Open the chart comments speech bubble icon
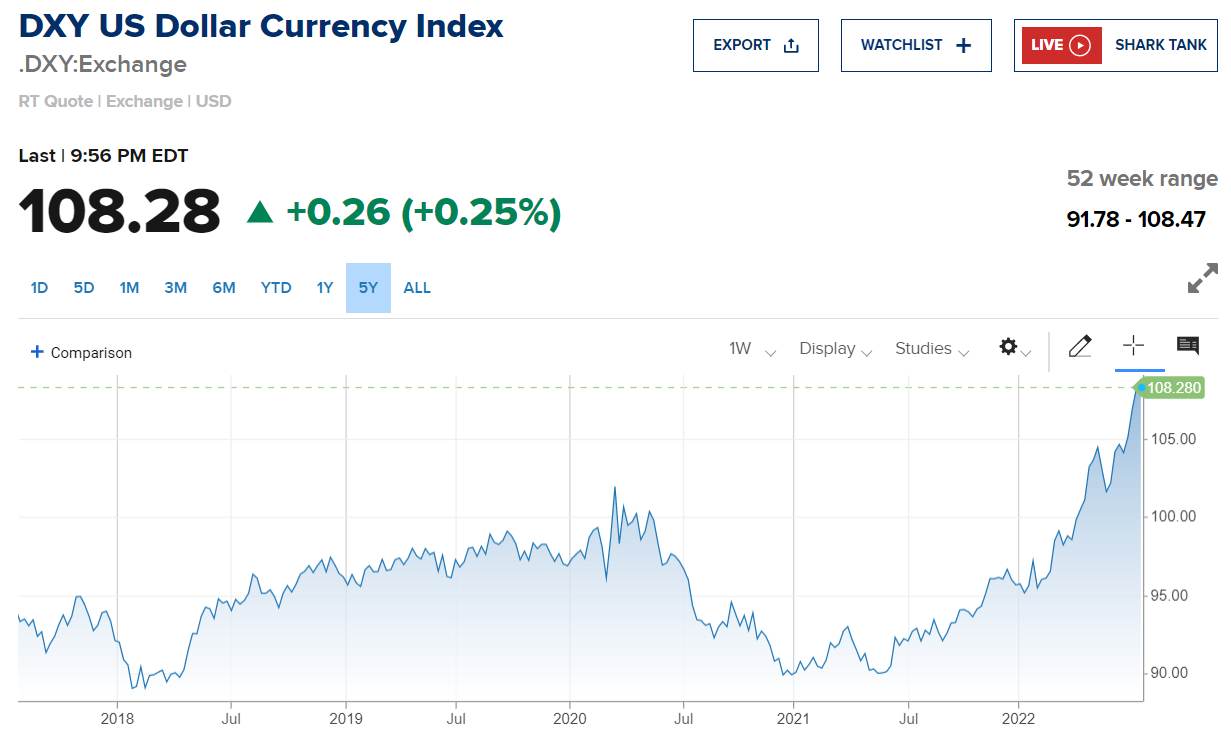The width and height of the screenshot is (1231, 748). [1188, 346]
